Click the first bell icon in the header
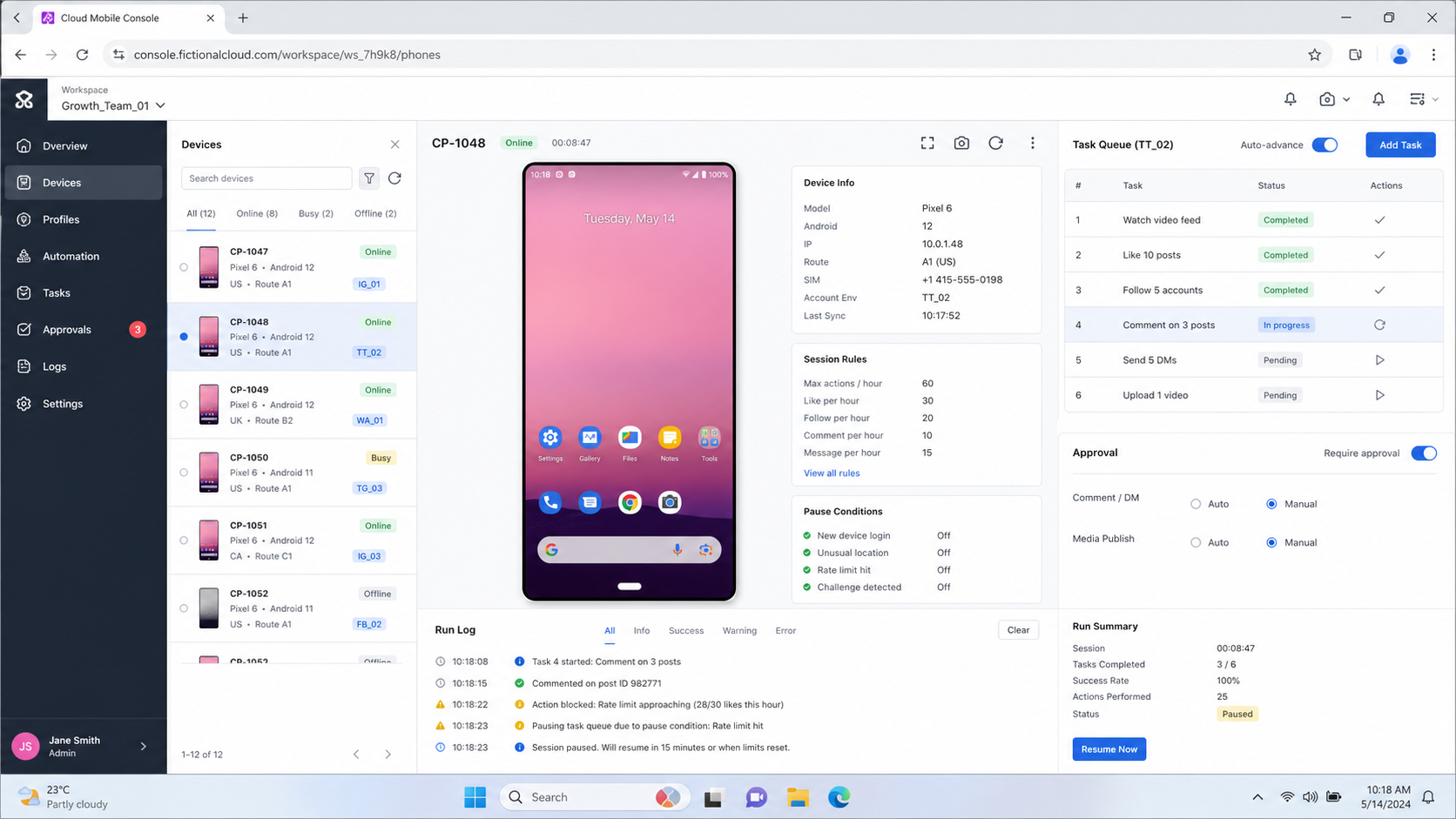Image resolution: width=1456 pixels, height=819 pixels. (x=1291, y=99)
